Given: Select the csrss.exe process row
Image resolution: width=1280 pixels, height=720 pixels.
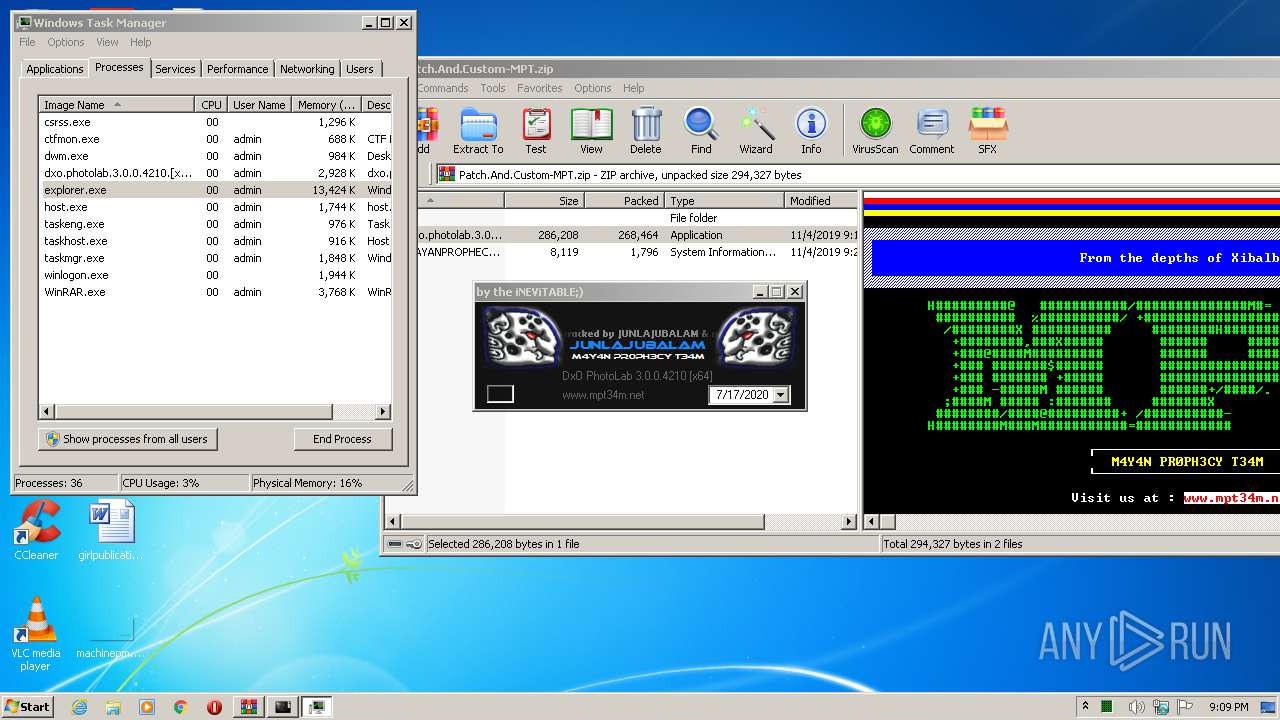Looking at the screenshot, I should click(x=215, y=122).
